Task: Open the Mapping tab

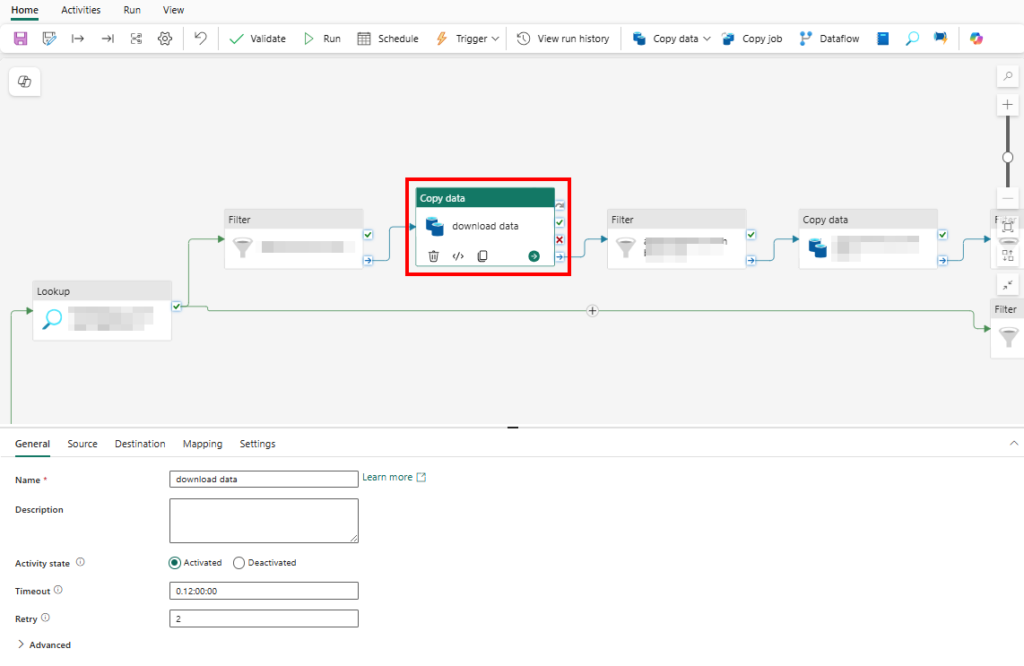Action: (x=202, y=444)
